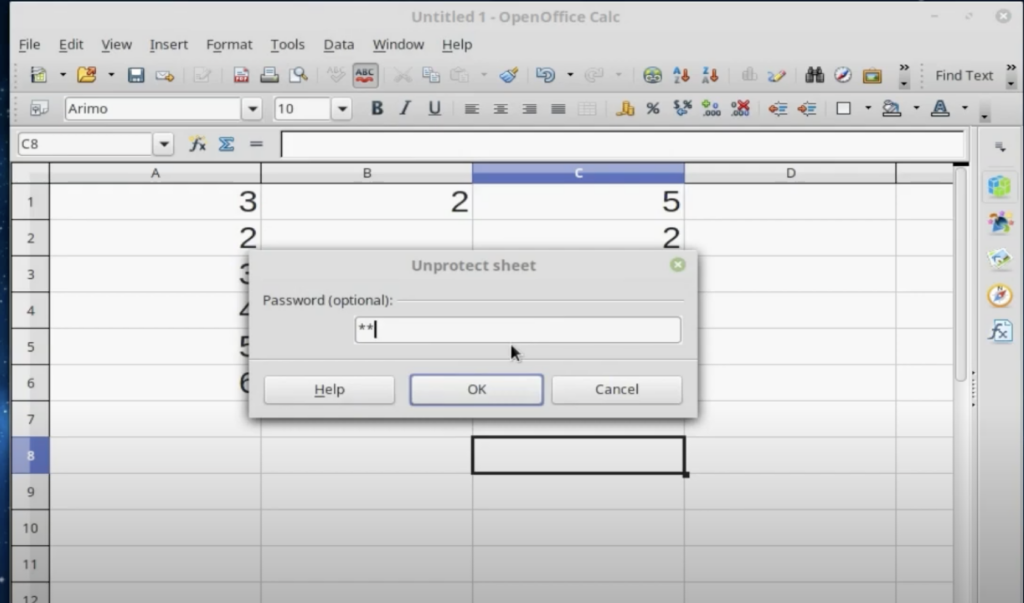Enable AutoSpellcheck
The width and height of the screenshot is (1024, 603).
pyautogui.click(x=366, y=75)
